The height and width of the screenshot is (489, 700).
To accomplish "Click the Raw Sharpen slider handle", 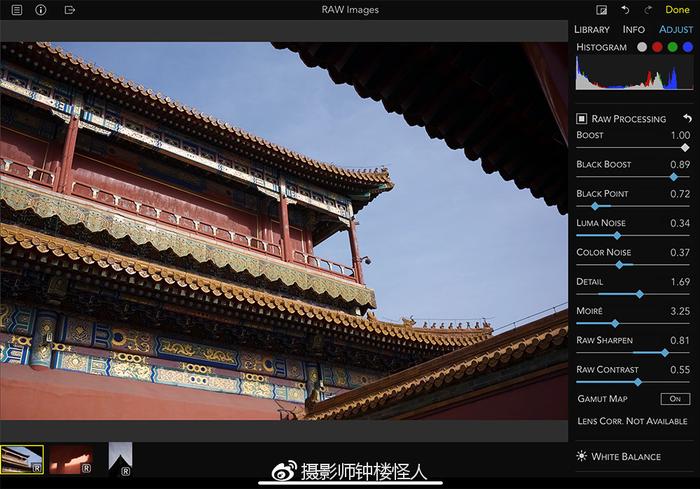I will click(665, 353).
